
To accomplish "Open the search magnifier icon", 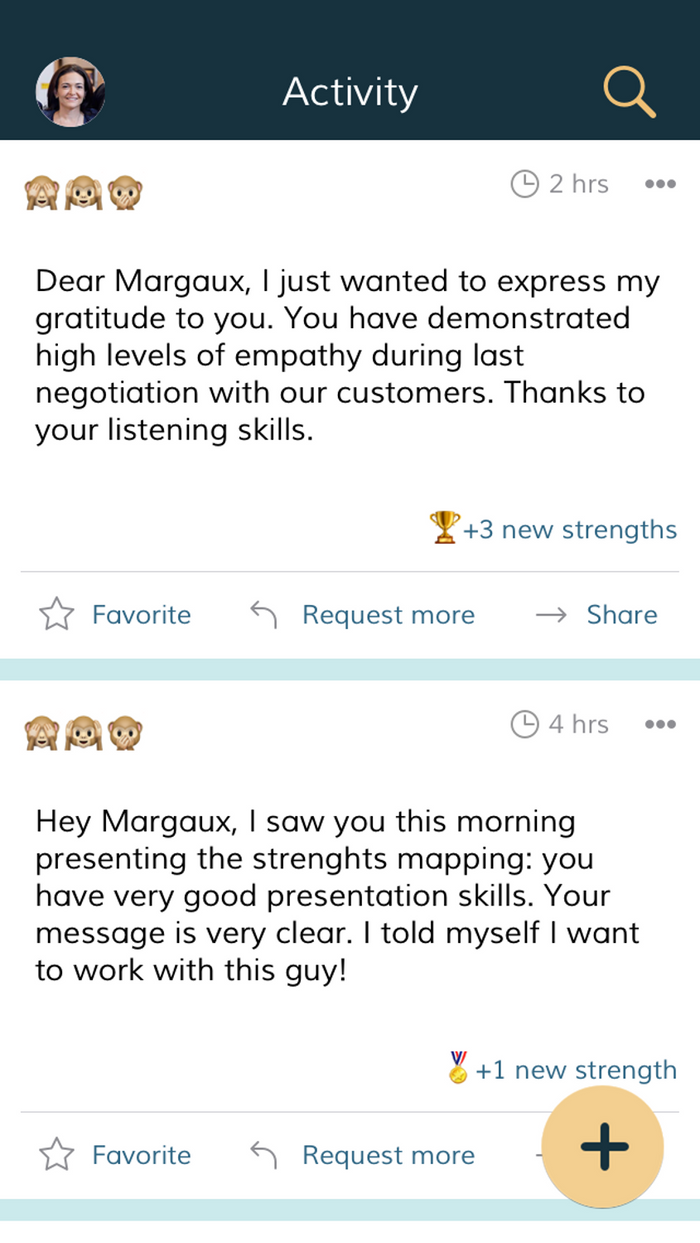I will [x=629, y=92].
